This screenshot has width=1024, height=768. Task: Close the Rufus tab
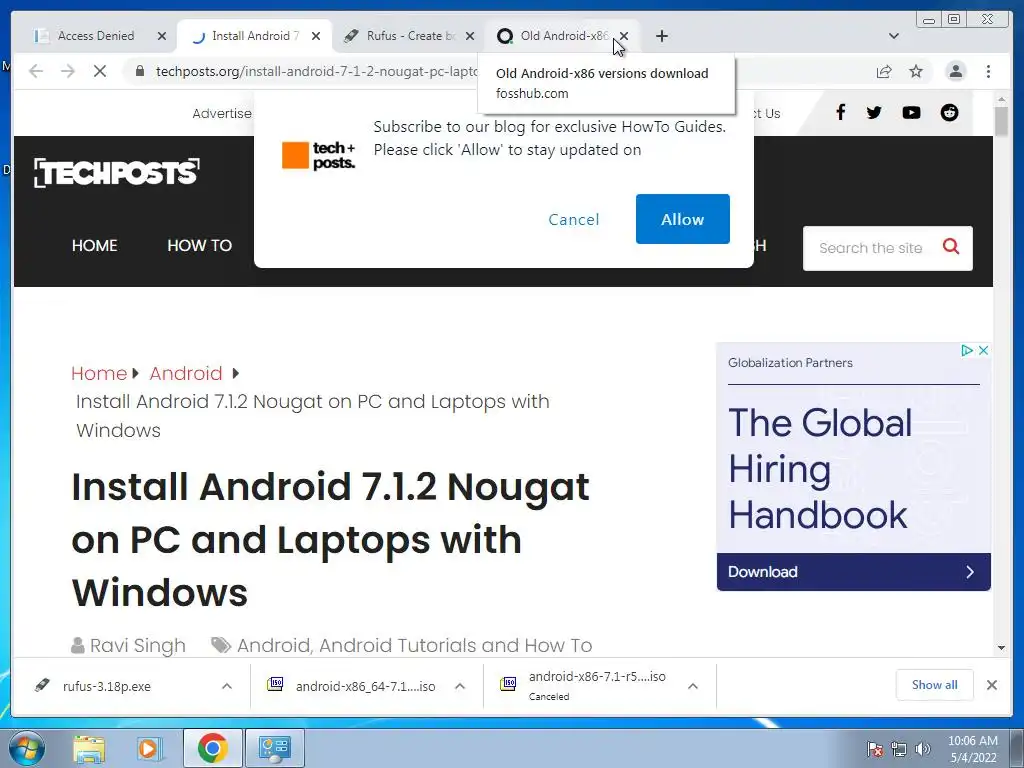coord(470,36)
